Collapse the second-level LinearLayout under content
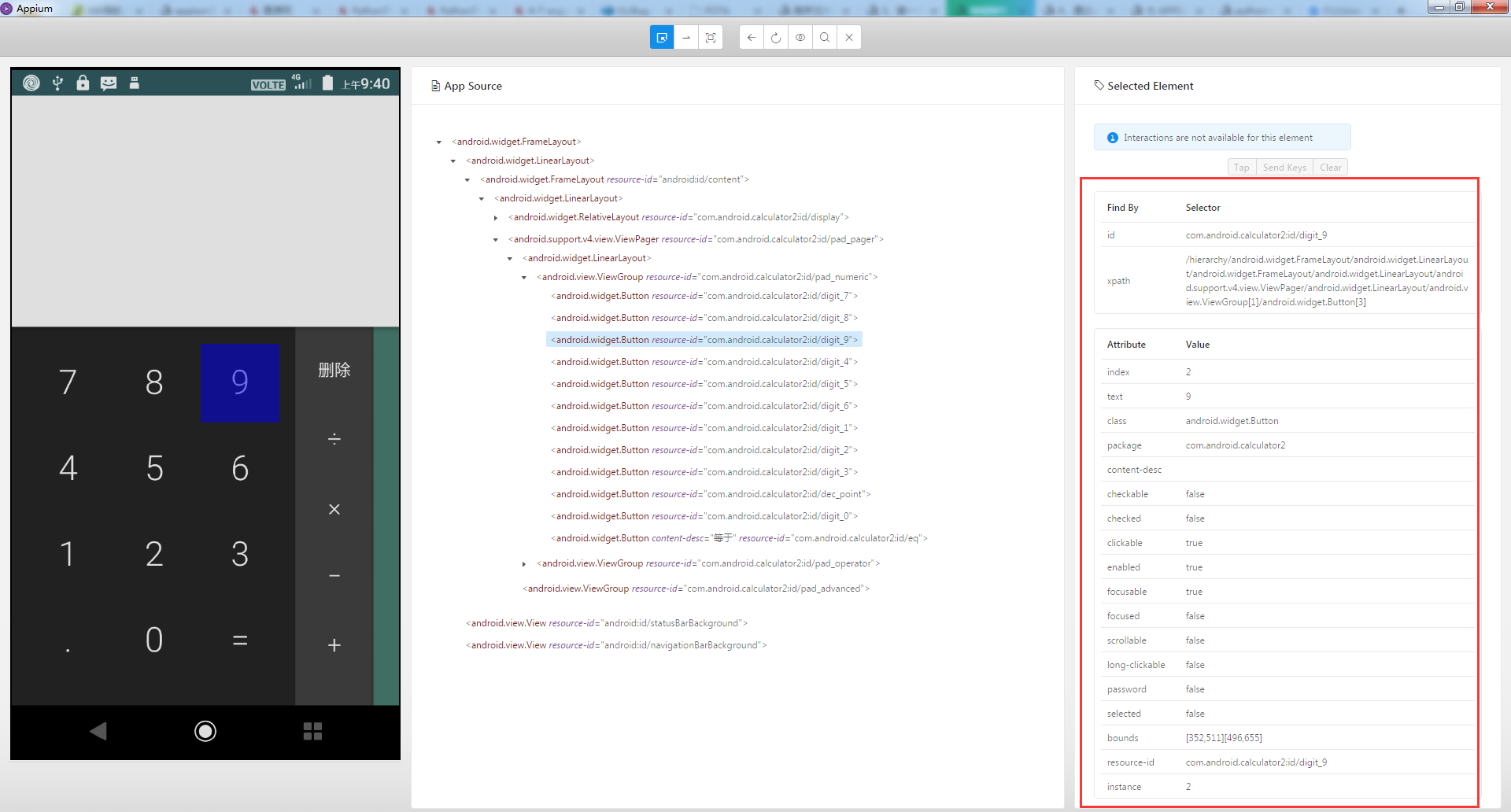 [482, 199]
